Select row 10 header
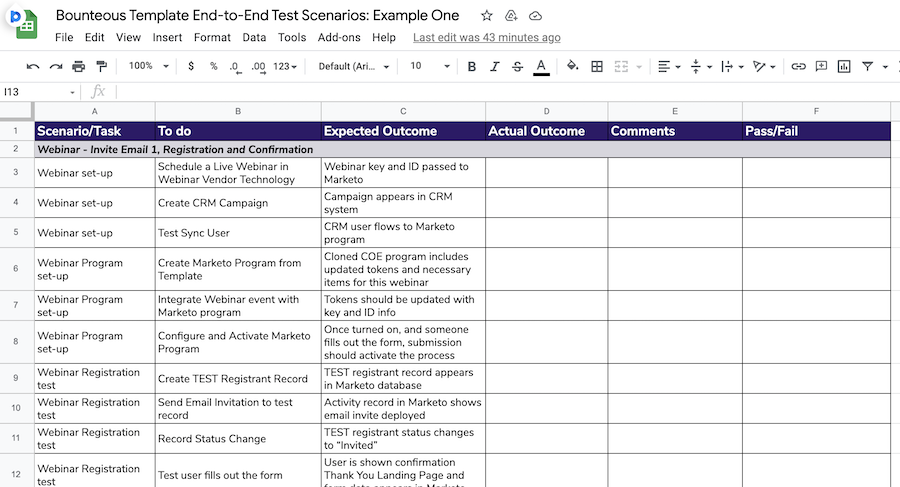Screen dimensions: 900x487 click(x=16, y=408)
